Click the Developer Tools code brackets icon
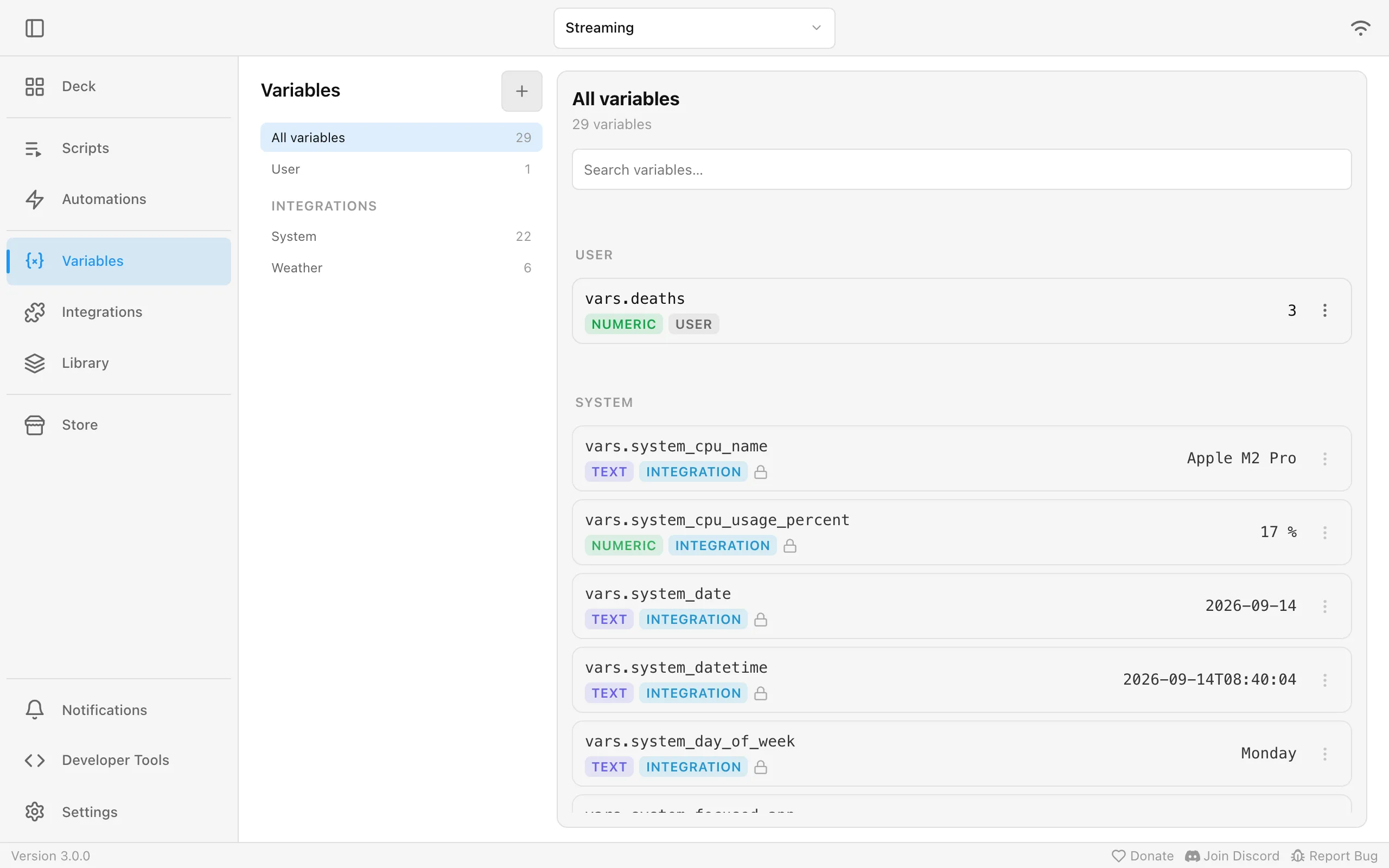Image resolution: width=1389 pixels, height=868 pixels. pos(34,761)
